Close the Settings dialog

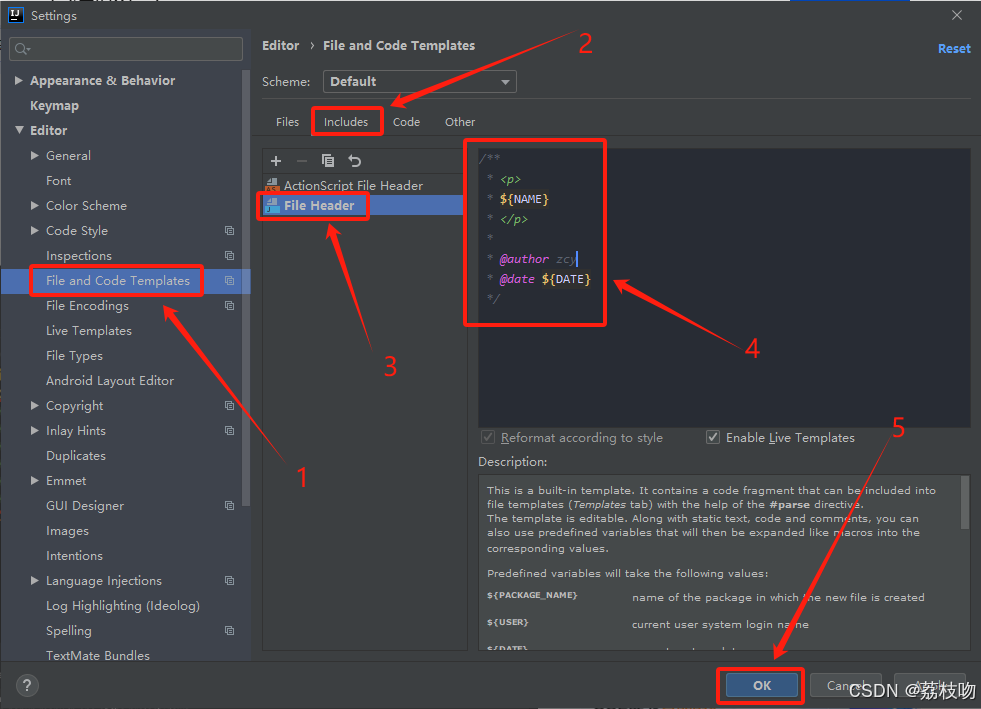click(957, 15)
